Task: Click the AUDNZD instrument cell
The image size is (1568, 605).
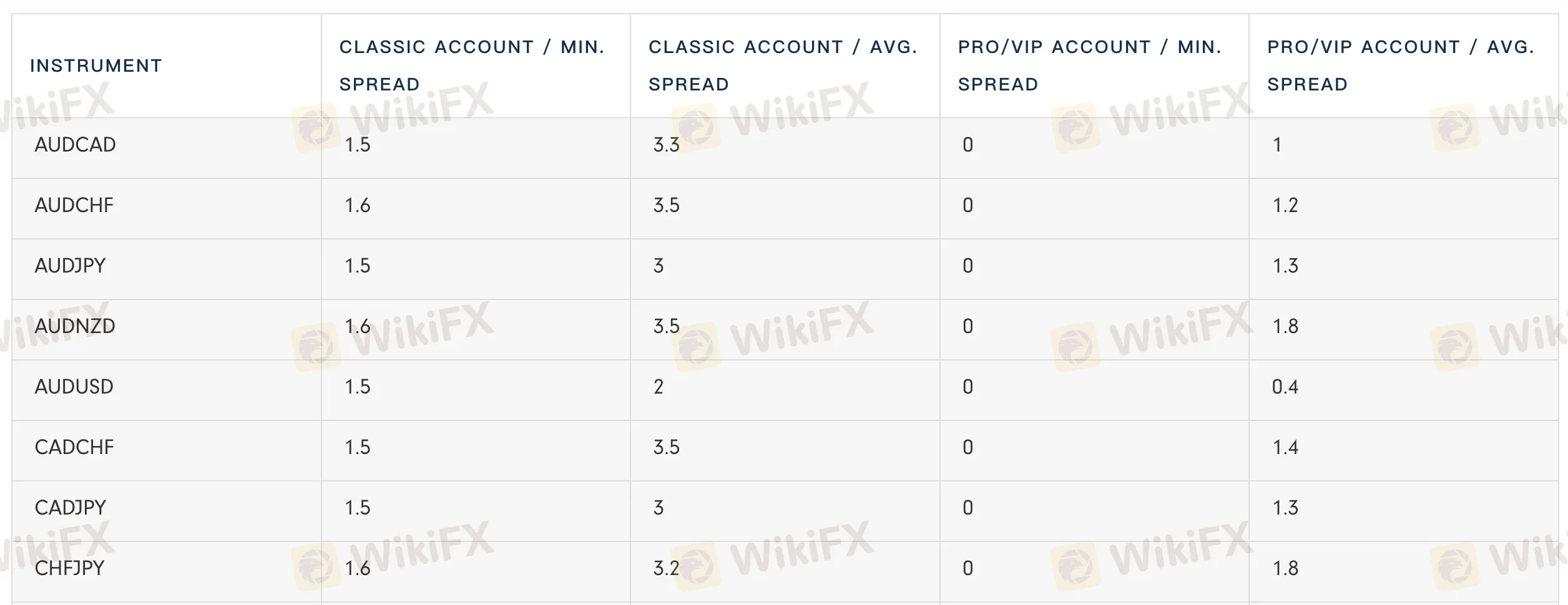Action: click(75, 326)
